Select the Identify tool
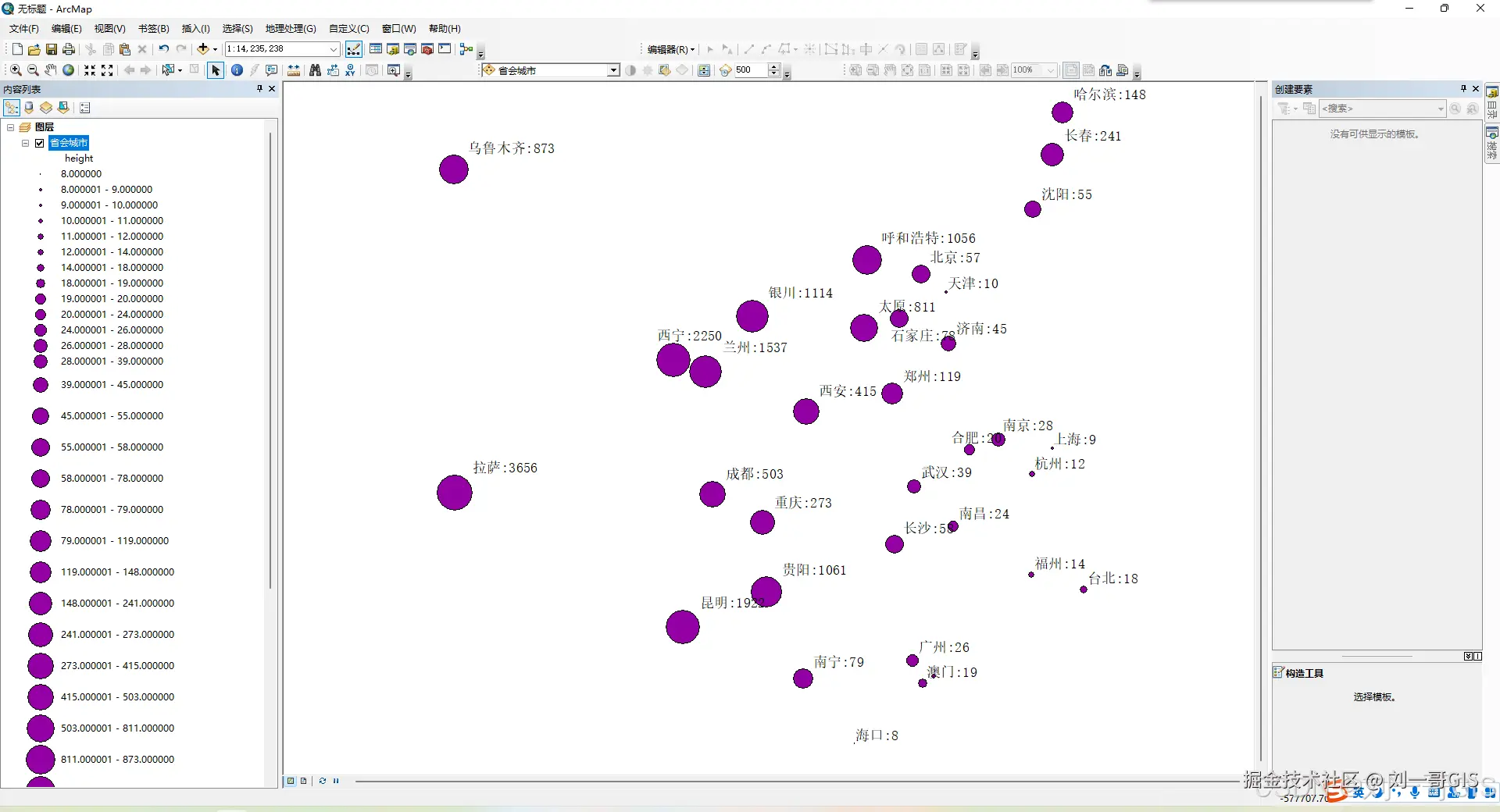1500x812 pixels. coord(237,70)
